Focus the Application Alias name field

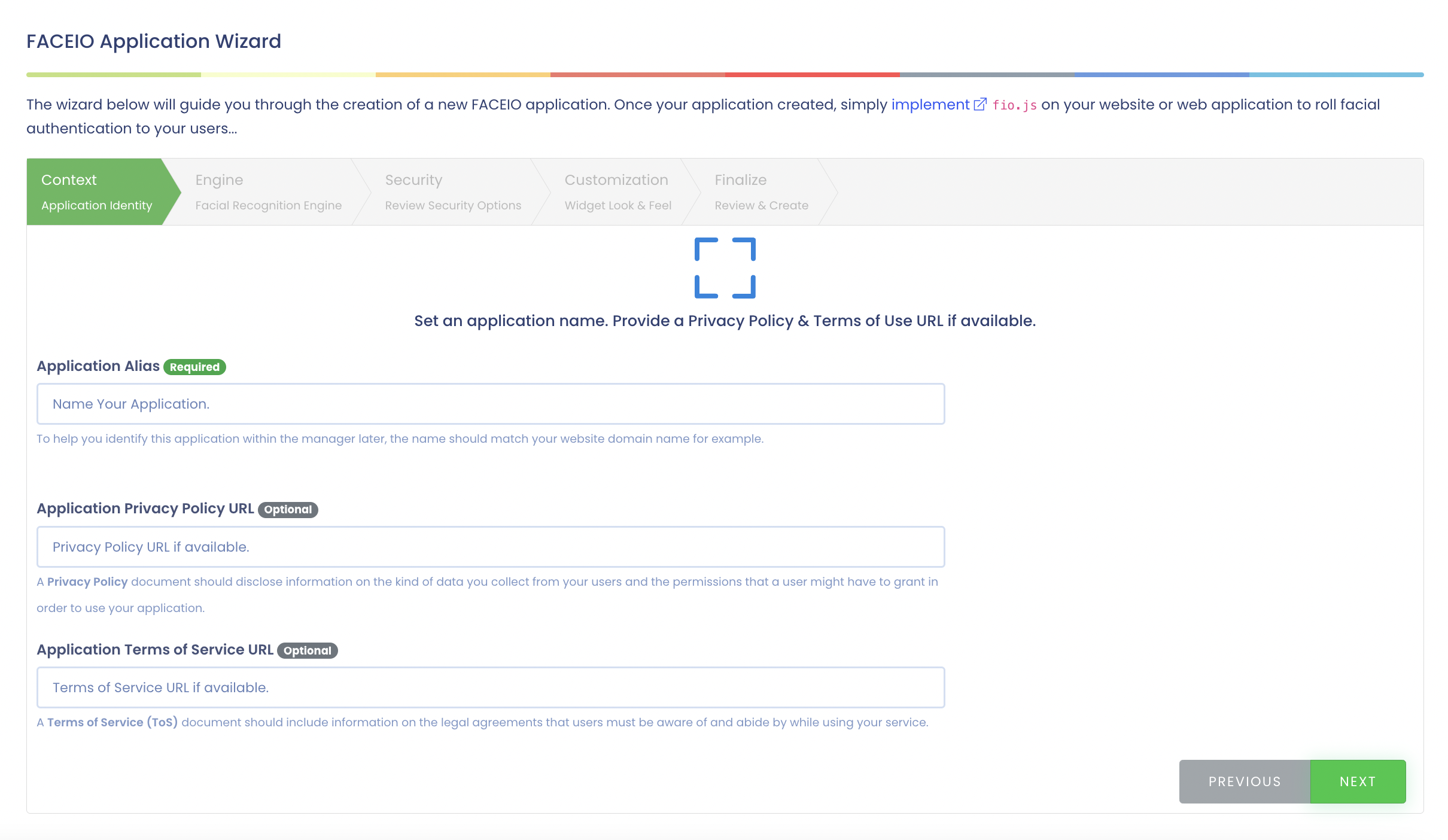[491, 404]
